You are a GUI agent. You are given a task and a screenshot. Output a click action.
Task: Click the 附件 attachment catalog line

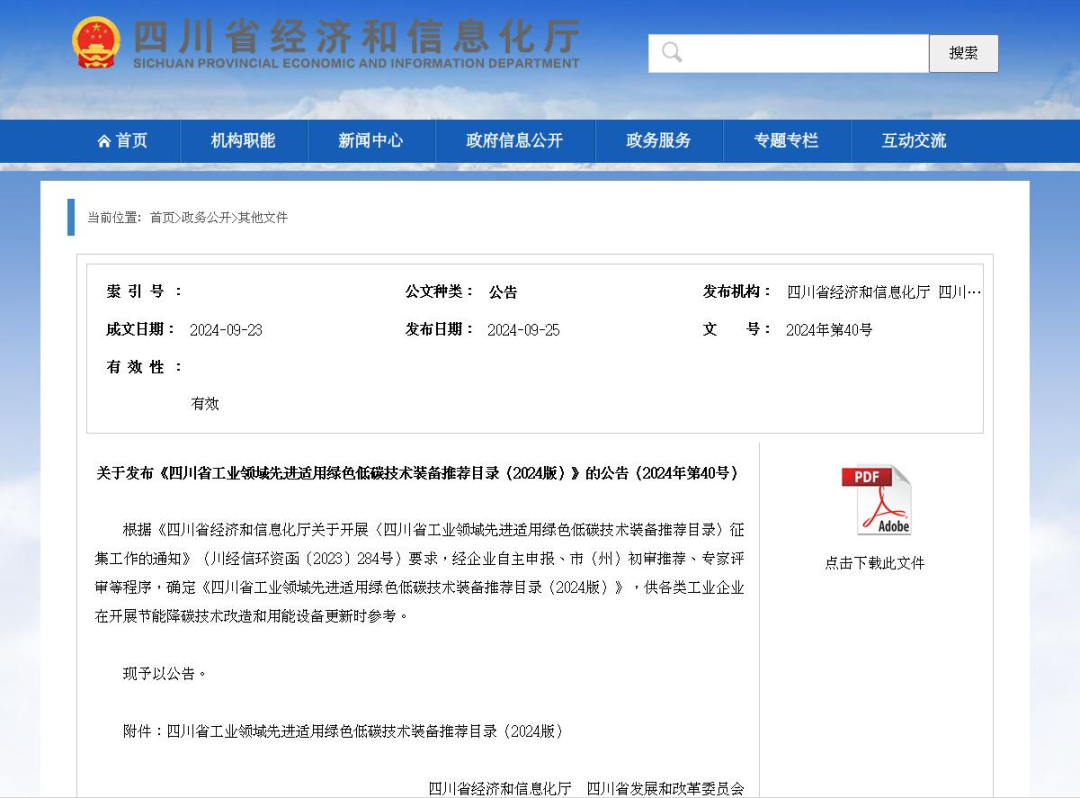click(343, 731)
